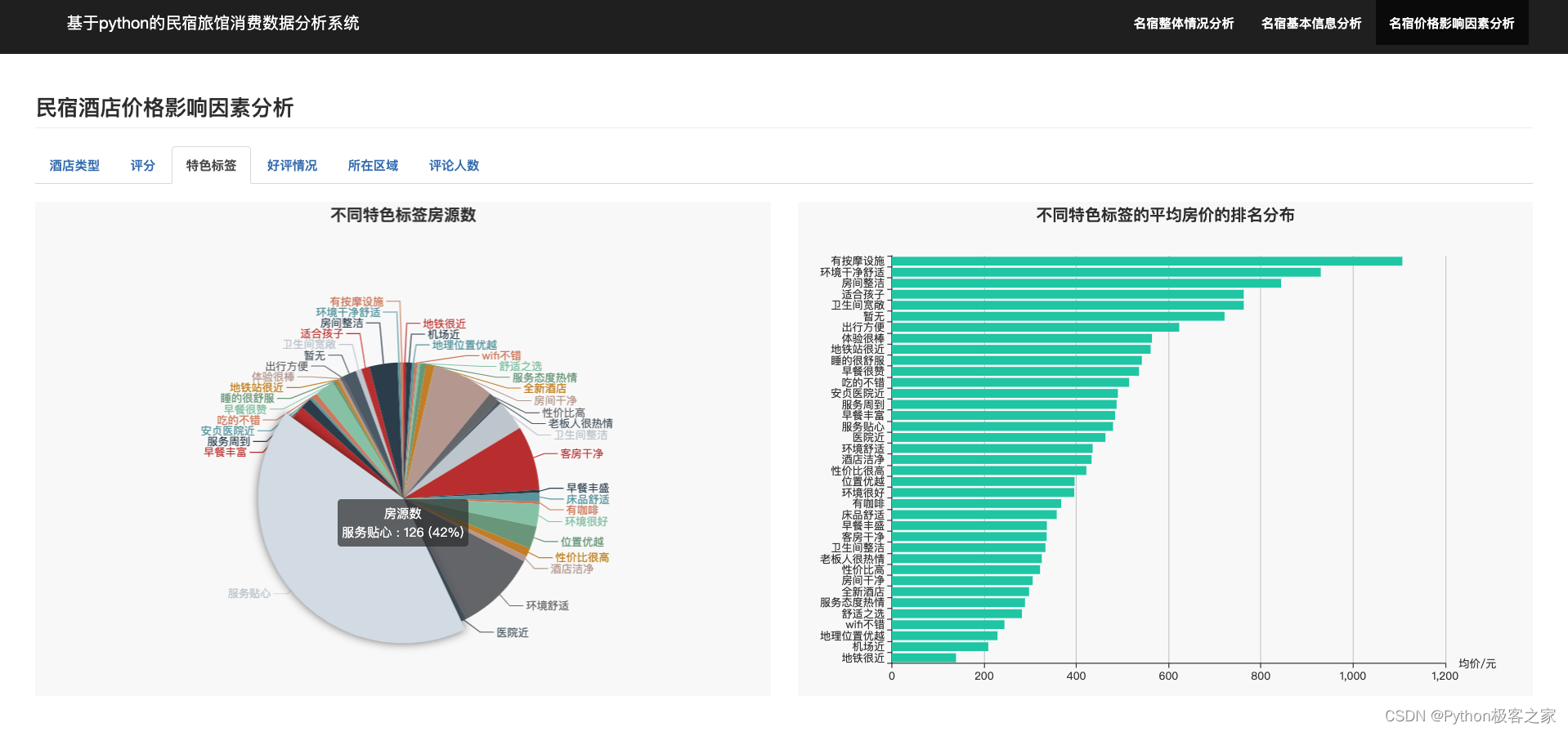Screen dimensions: 1568x732
Task: Click the 早餐丰富 label beside the pie chart
Action: coord(225,452)
